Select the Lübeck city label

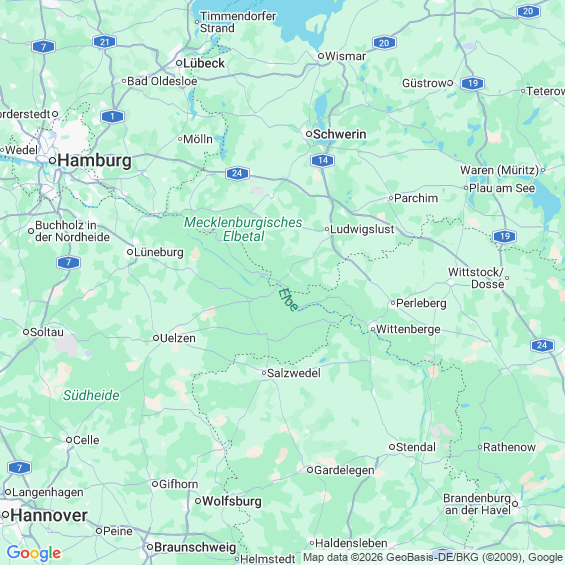click(204, 63)
